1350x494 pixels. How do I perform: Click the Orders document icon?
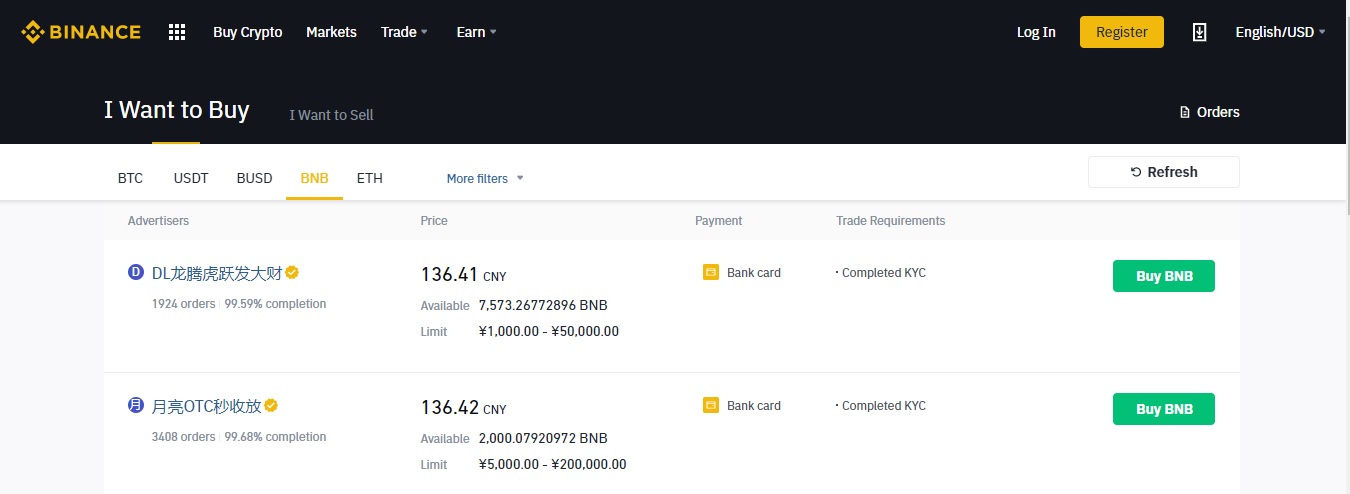(1185, 112)
